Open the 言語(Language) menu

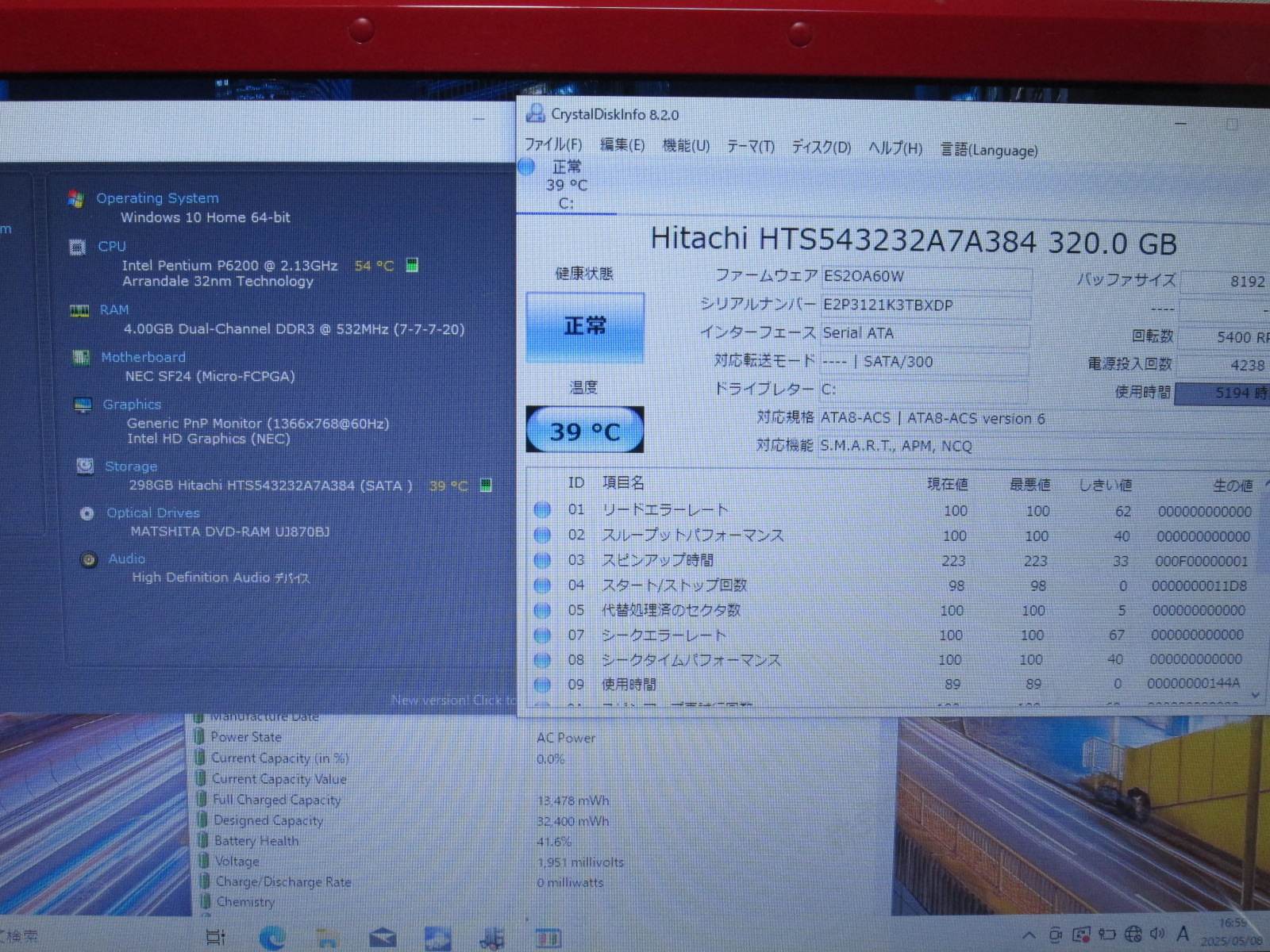[x=989, y=150]
